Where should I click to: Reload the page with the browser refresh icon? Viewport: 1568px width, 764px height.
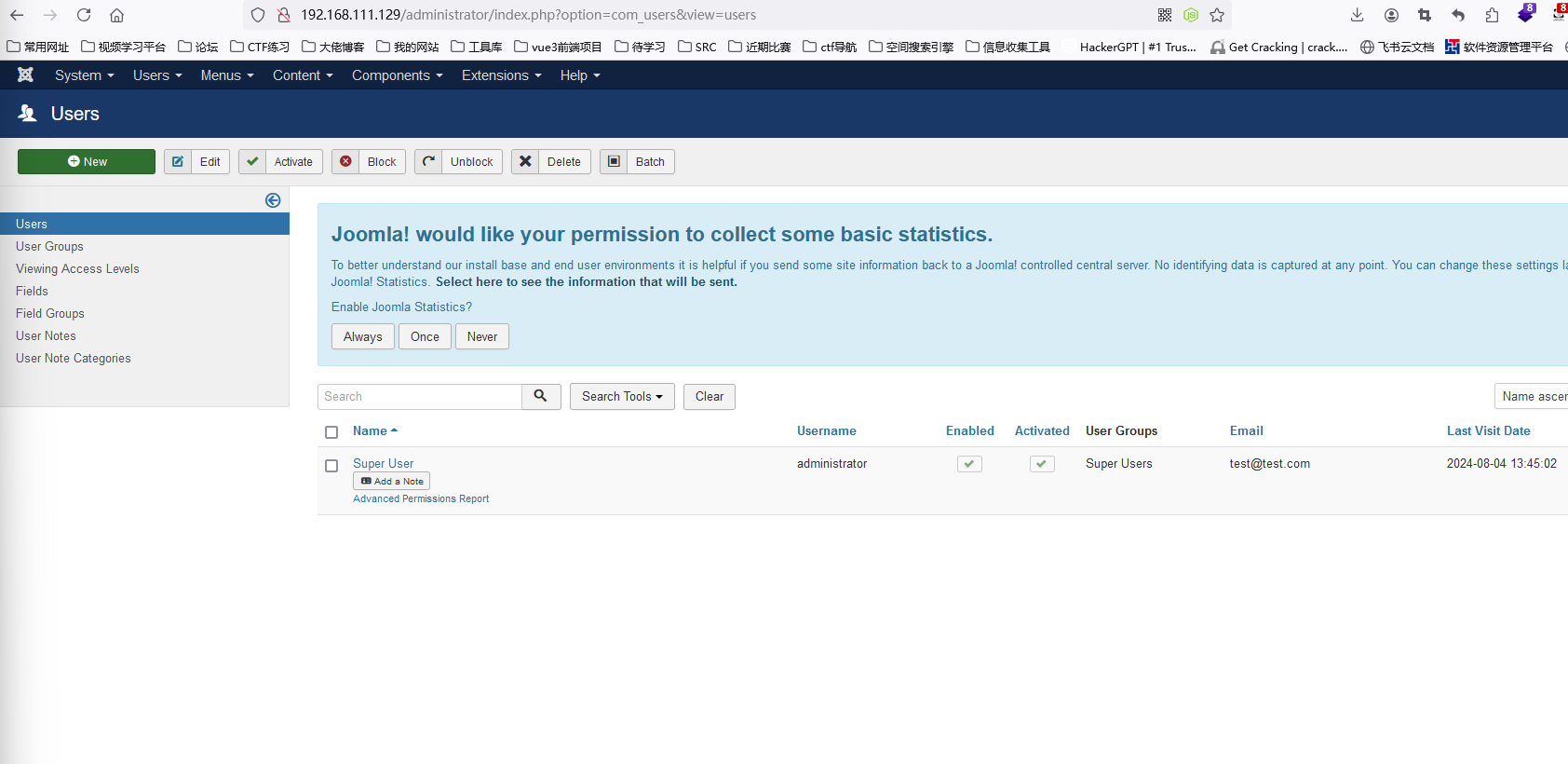pyautogui.click(x=84, y=15)
